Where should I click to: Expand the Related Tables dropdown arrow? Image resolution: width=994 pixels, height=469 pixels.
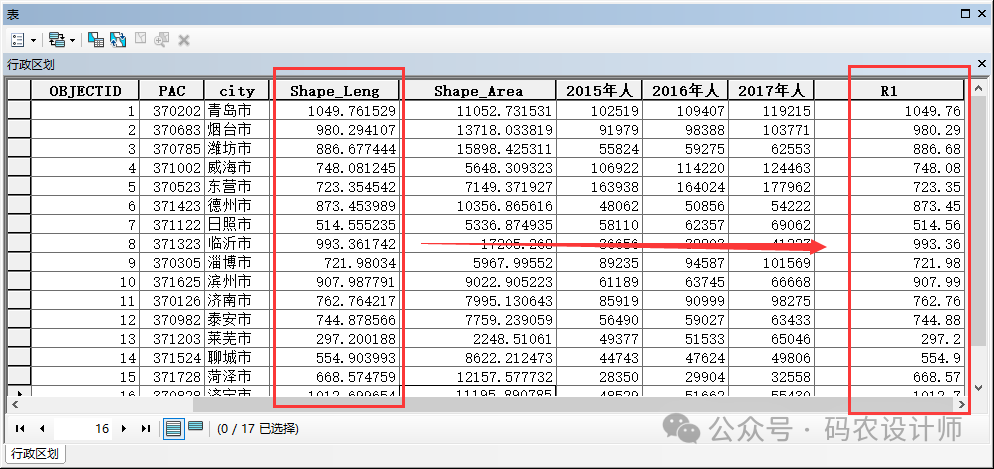point(72,40)
